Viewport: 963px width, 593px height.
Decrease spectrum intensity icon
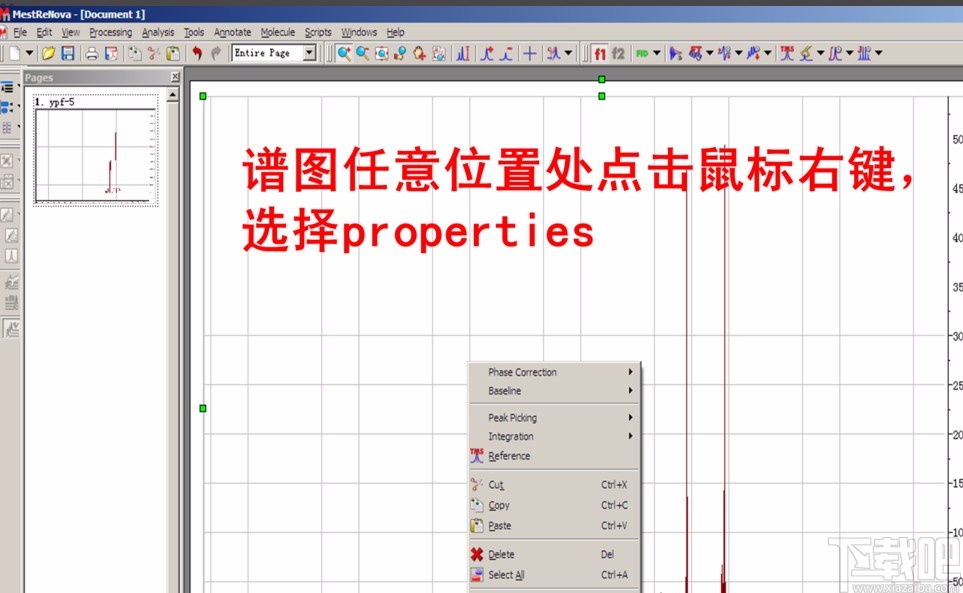click(x=506, y=53)
